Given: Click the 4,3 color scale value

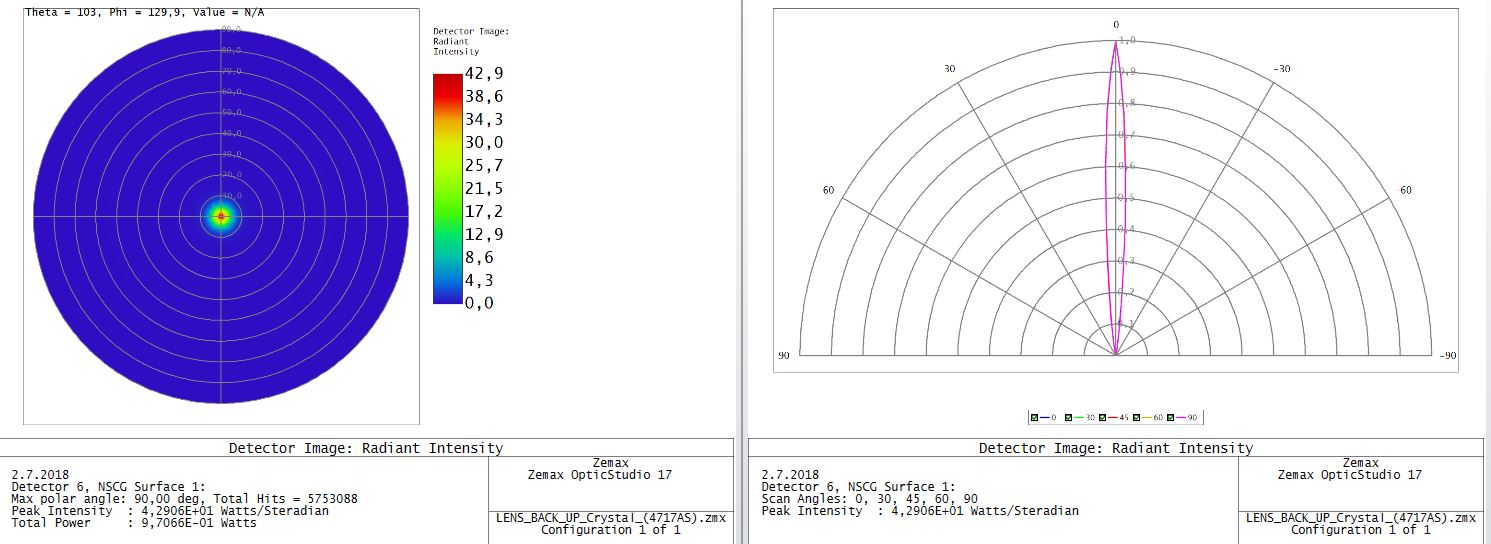Looking at the screenshot, I should coord(482,280).
